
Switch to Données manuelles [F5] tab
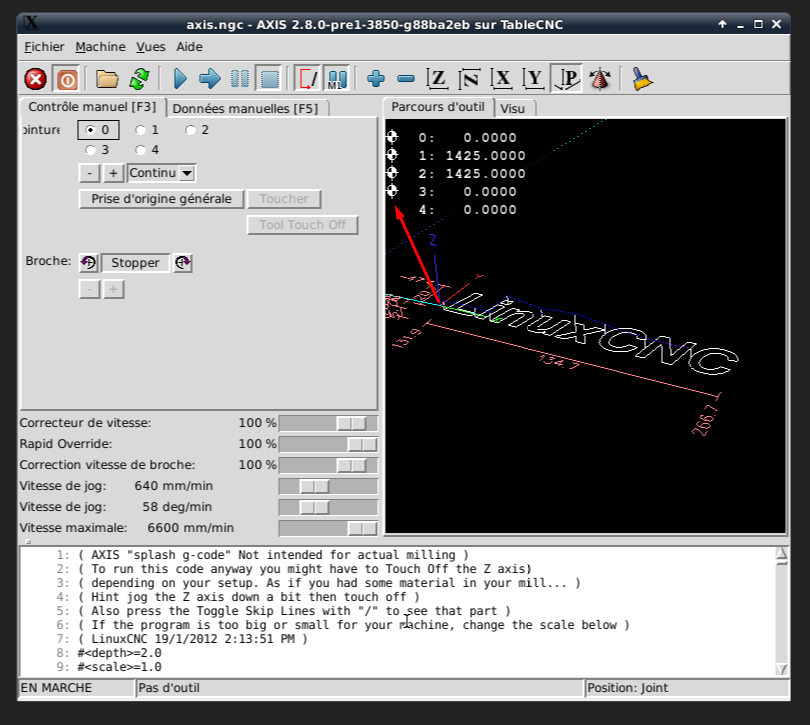(245, 109)
